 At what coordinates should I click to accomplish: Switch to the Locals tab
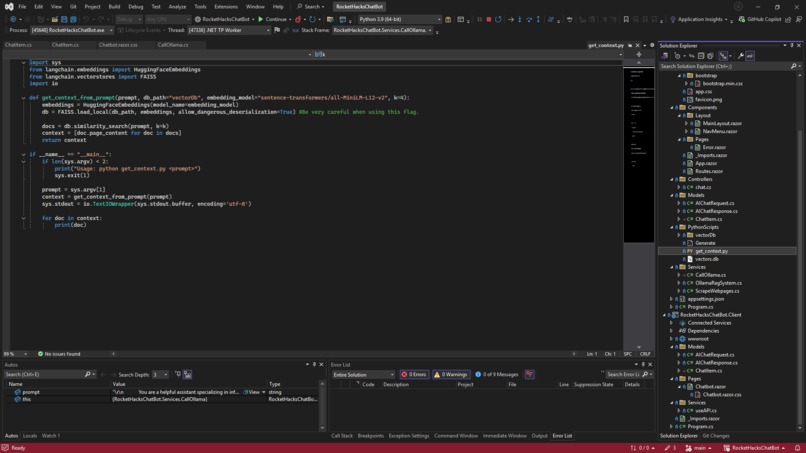(30, 436)
